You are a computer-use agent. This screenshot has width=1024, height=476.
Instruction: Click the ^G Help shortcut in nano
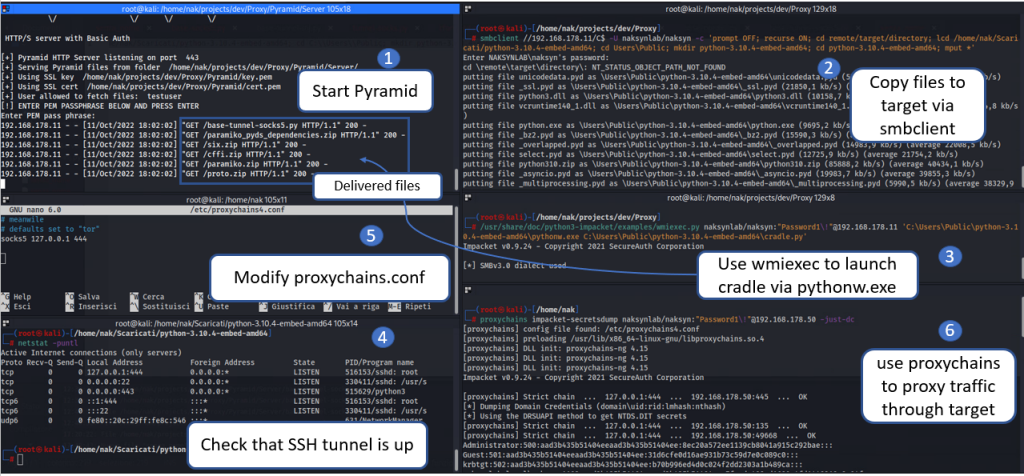16,296
